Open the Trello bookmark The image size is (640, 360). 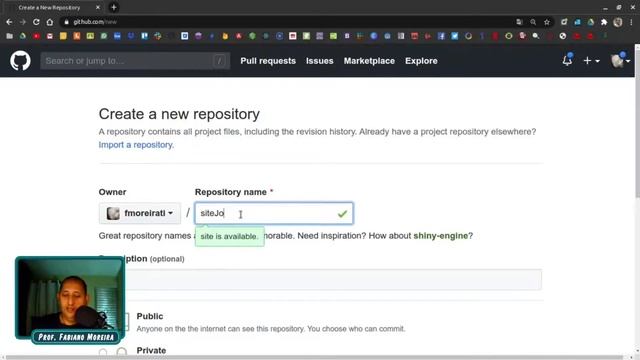(144, 36)
